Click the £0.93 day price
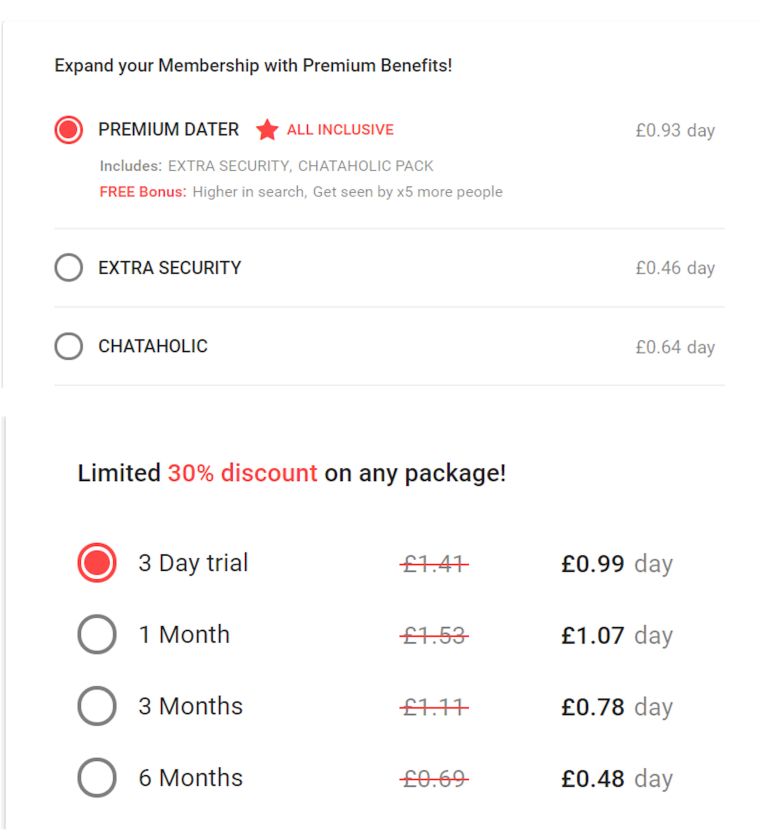 pyautogui.click(x=675, y=131)
